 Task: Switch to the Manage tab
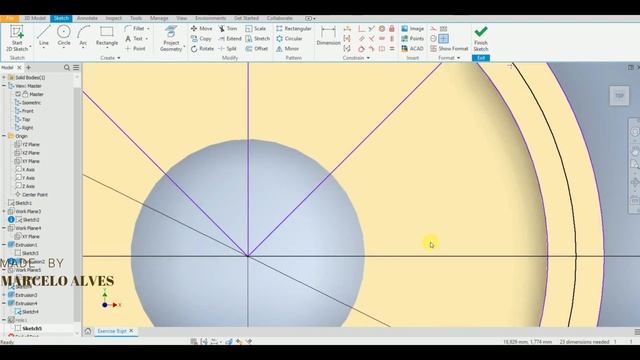pyautogui.click(x=159, y=18)
